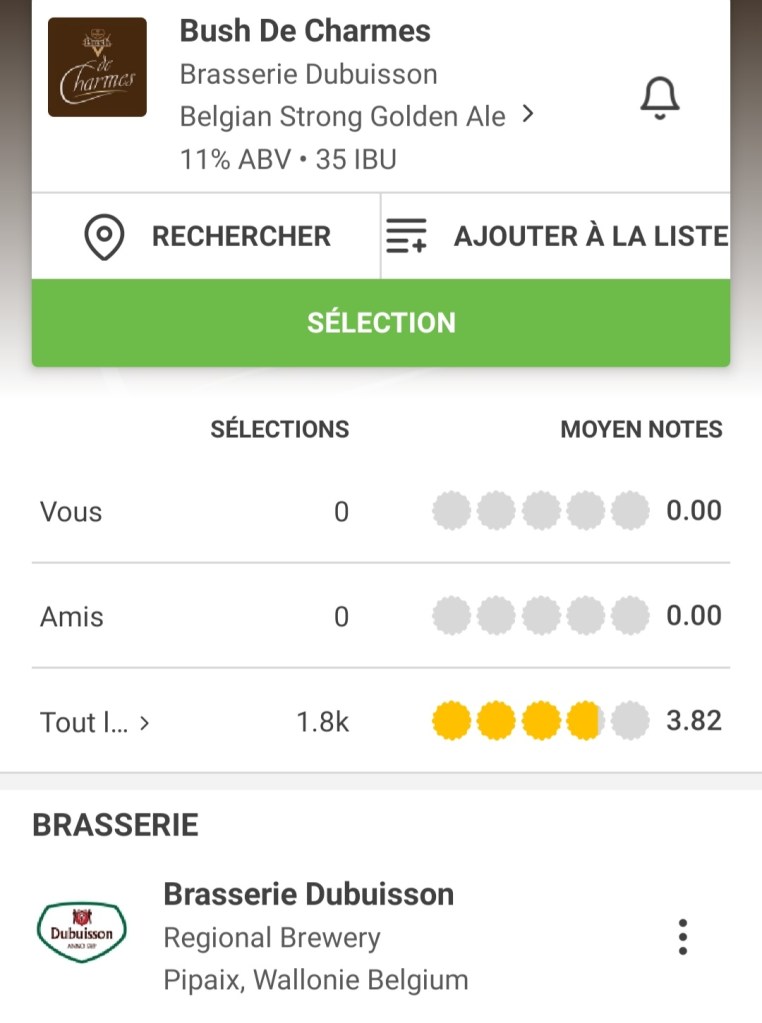
Task: Tap AJOUTER À LA LISTE
Action: pos(590,237)
